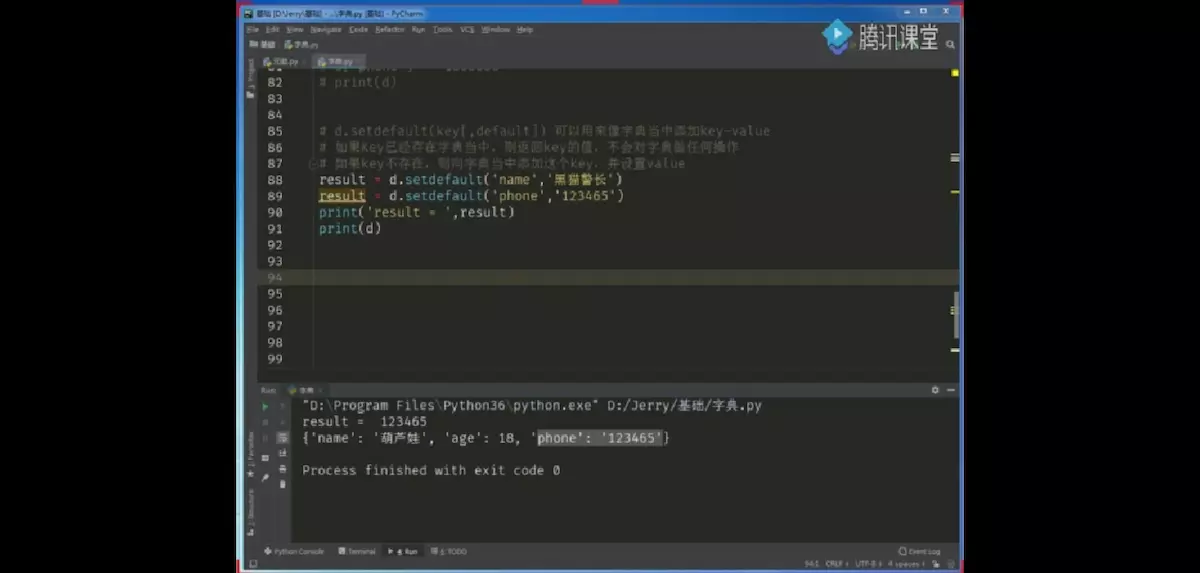Open the Window menu
The width and height of the screenshot is (1200, 573).
click(495, 30)
